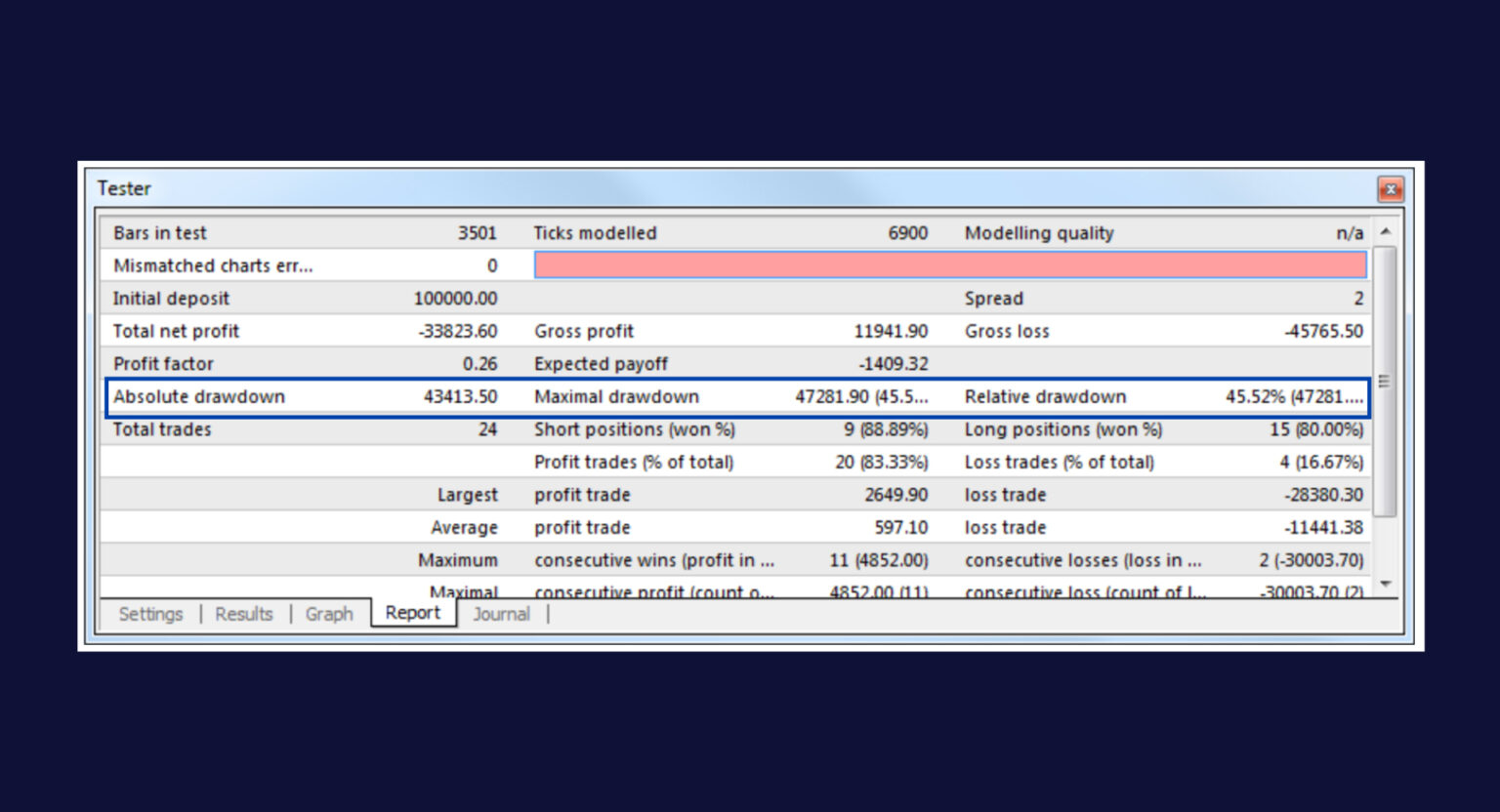Click 'consecutive wins (profit in ...' label
Image resolution: width=1500 pixels, height=812 pixels.
(x=654, y=560)
